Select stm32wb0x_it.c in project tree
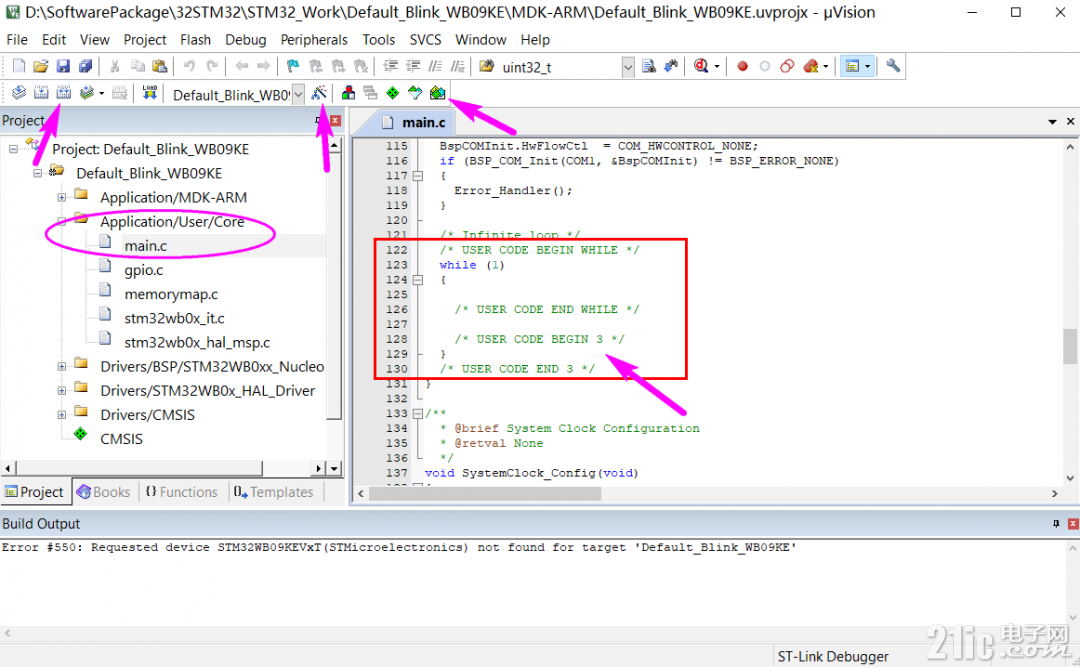This screenshot has height=667, width=1080. [x=174, y=318]
